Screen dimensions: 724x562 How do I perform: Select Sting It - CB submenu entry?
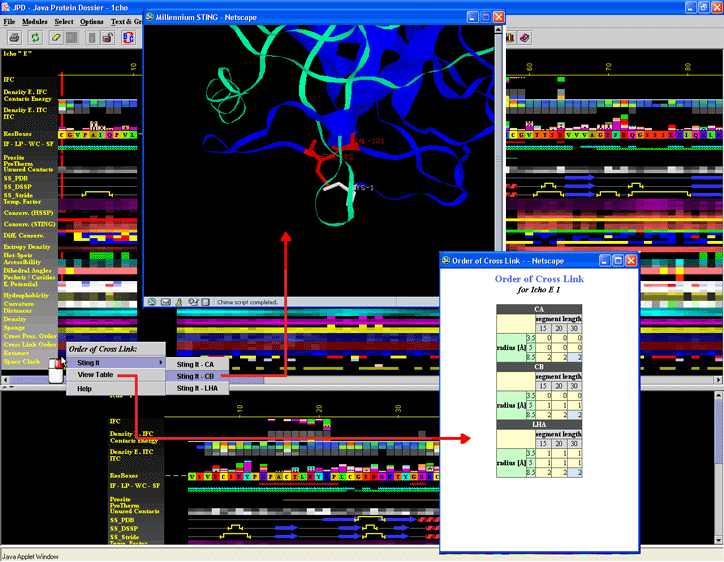197,376
